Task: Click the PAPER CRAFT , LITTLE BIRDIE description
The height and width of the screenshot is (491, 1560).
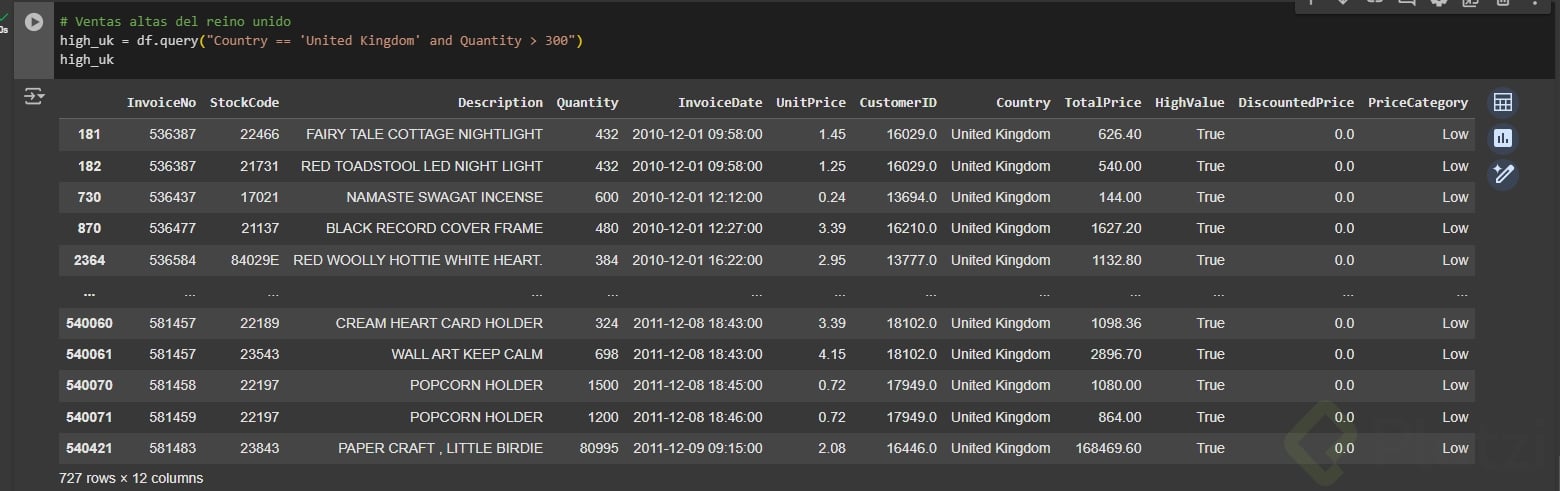Action: (440, 448)
